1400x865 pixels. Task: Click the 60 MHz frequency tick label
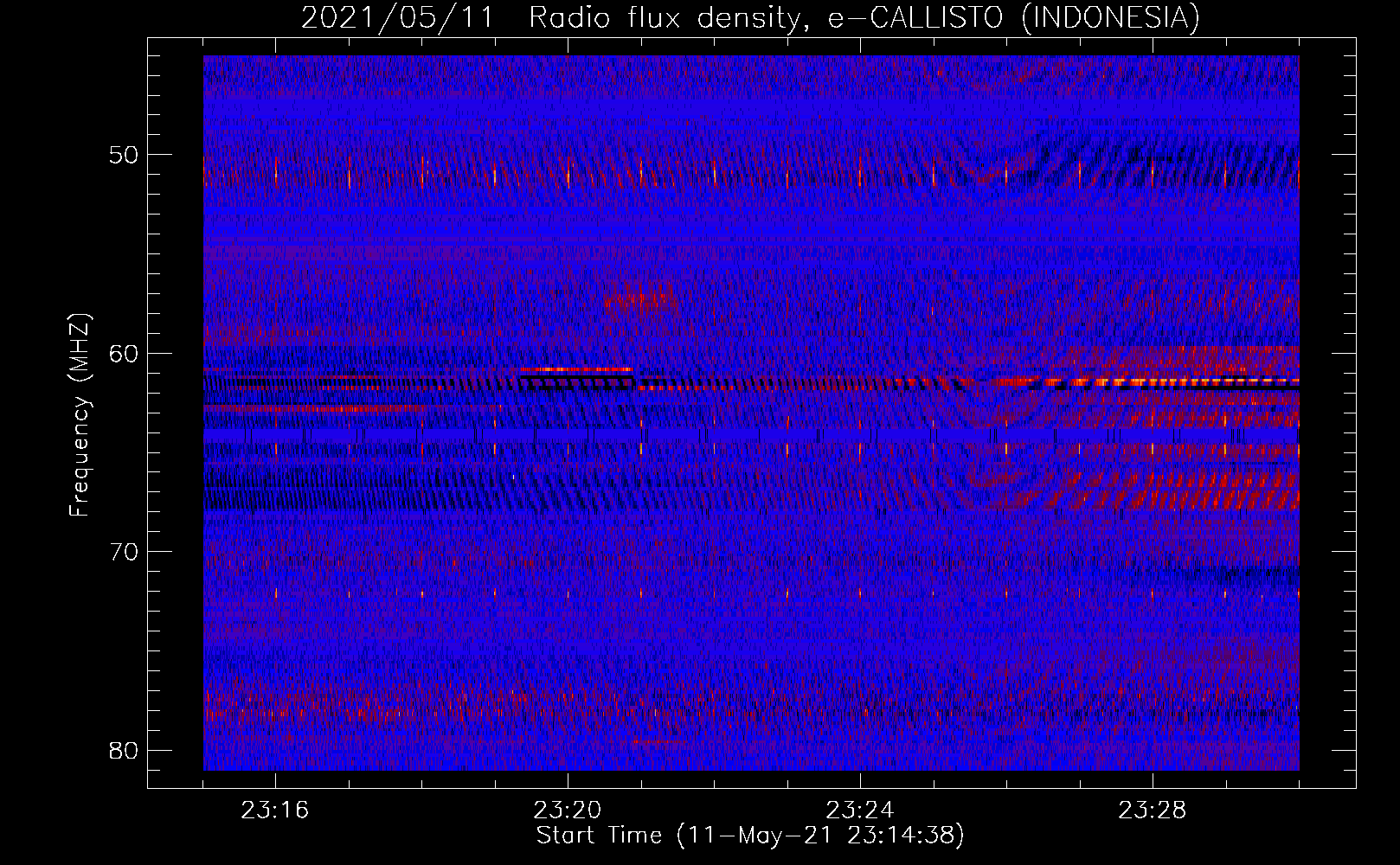(x=124, y=354)
